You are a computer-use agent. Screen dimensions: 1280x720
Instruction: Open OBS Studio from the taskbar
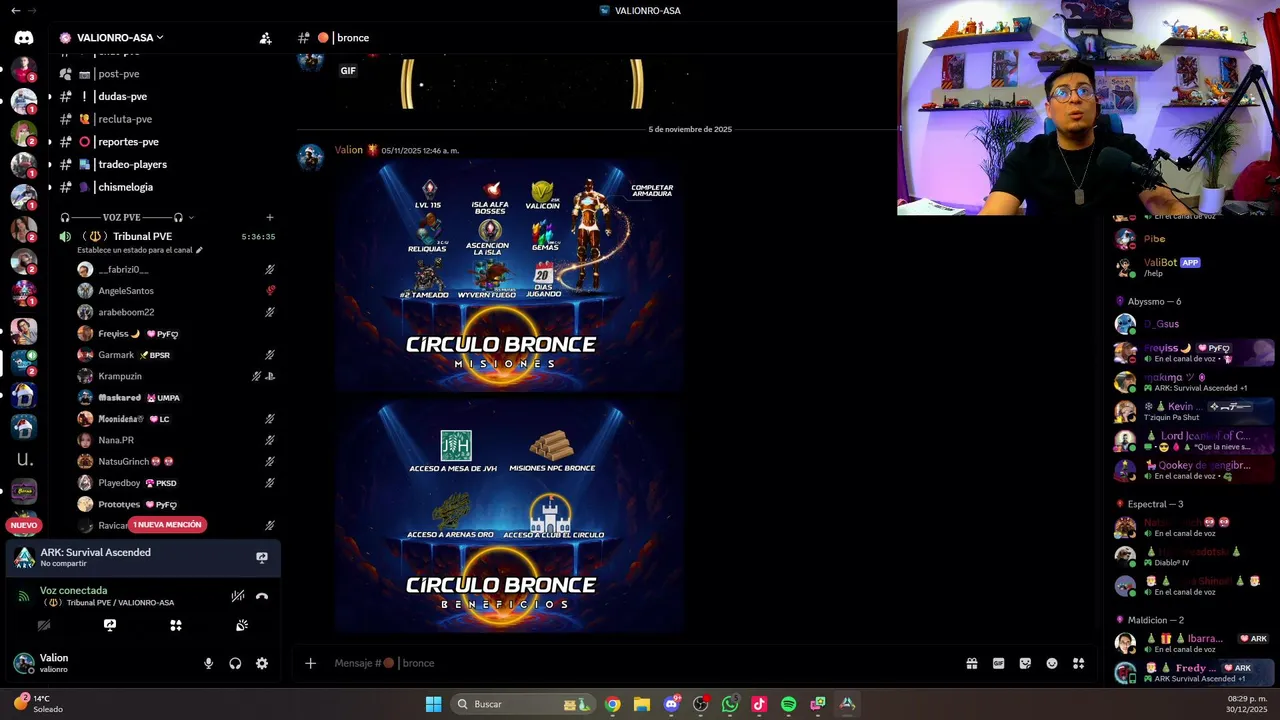click(700, 704)
